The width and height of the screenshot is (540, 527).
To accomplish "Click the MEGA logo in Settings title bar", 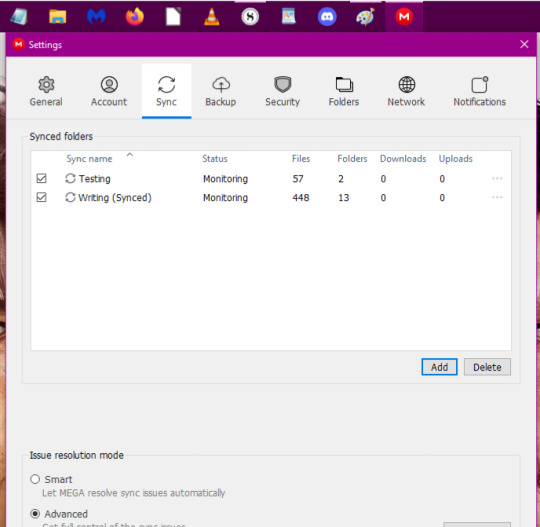I will point(18,44).
